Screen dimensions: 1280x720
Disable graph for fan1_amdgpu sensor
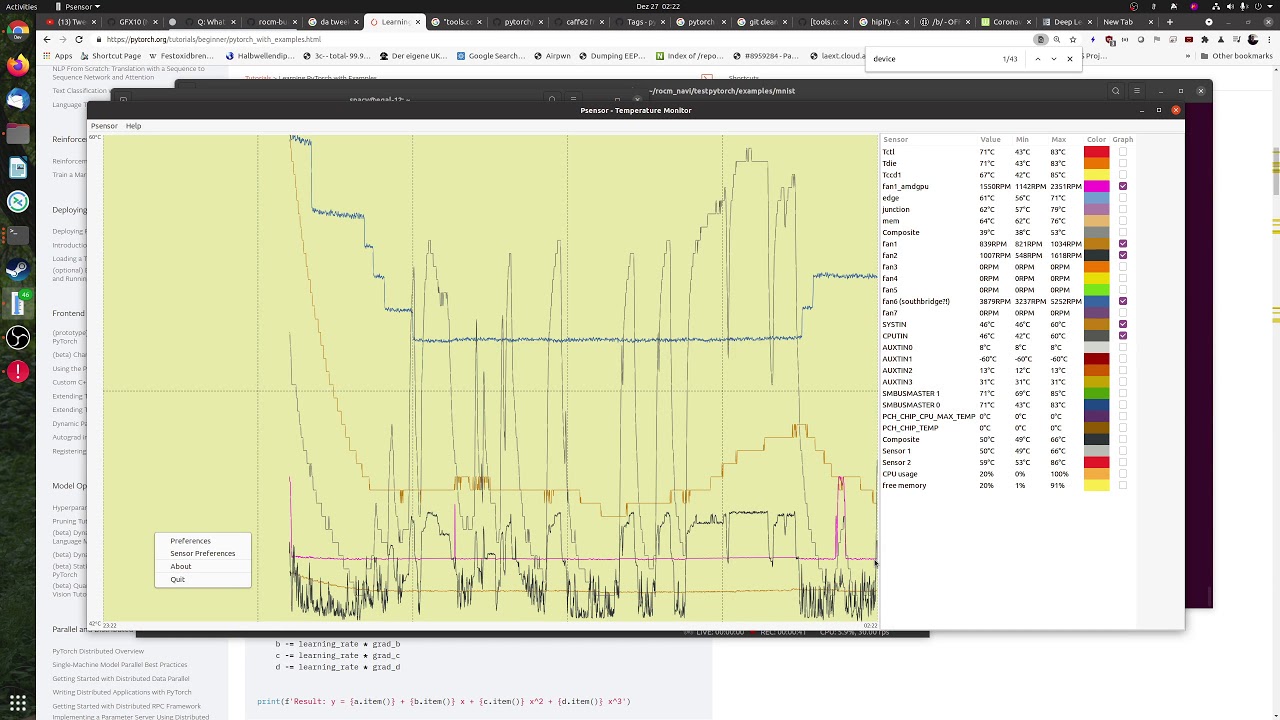pos(1123,186)
